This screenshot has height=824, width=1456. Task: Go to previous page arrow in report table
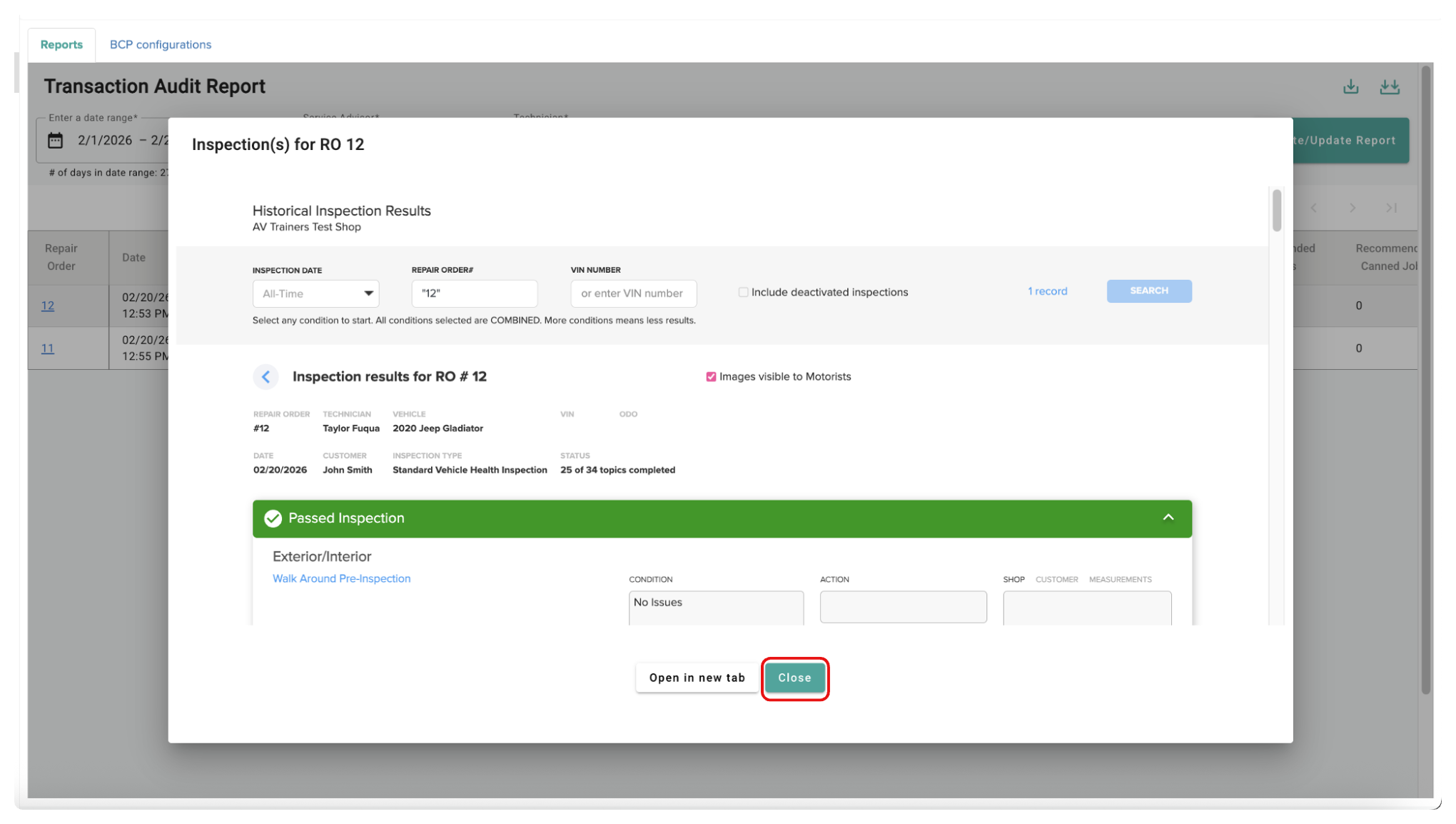[x=1313, y=208]
